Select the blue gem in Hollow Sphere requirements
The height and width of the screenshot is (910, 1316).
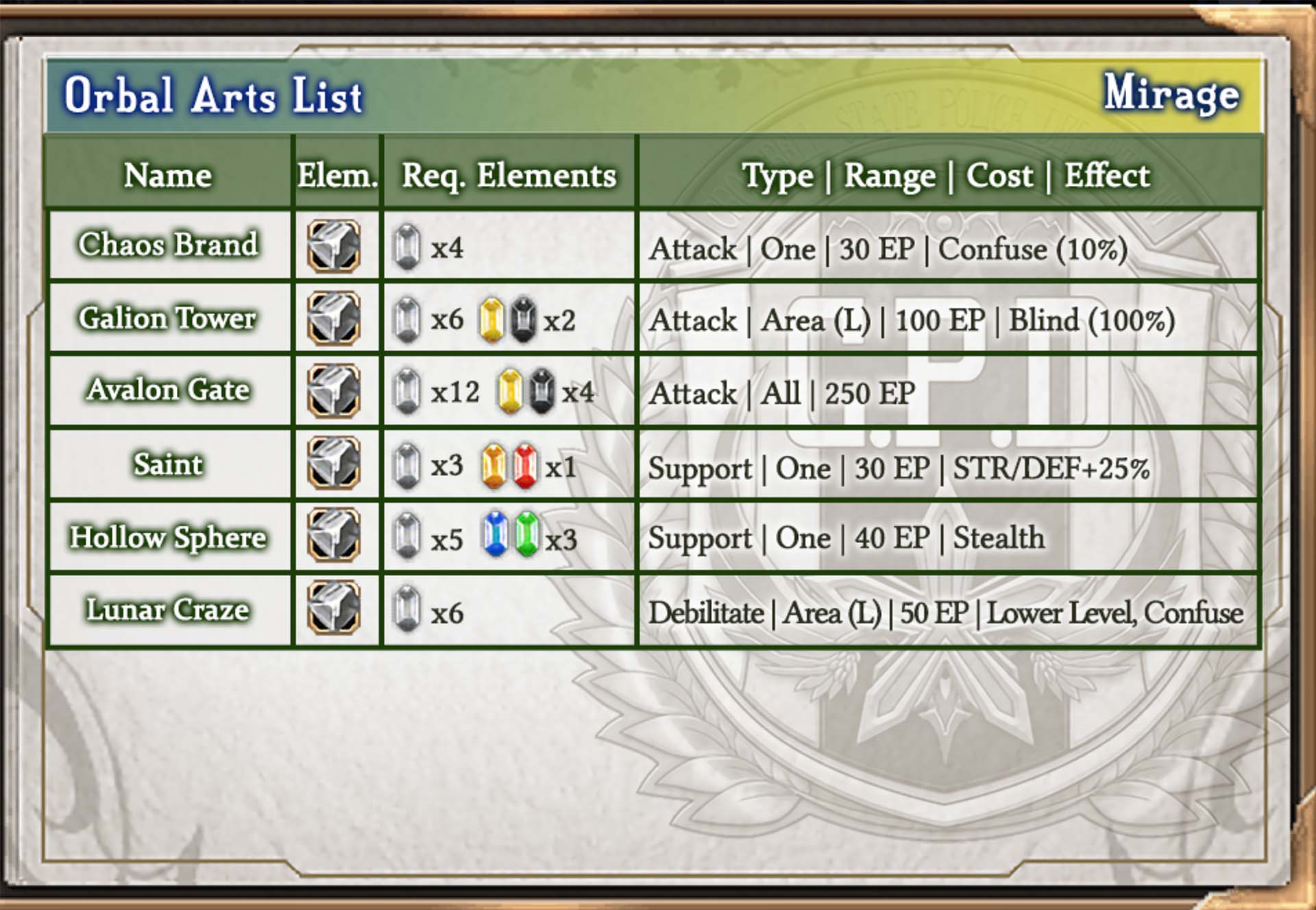[496, 534]
